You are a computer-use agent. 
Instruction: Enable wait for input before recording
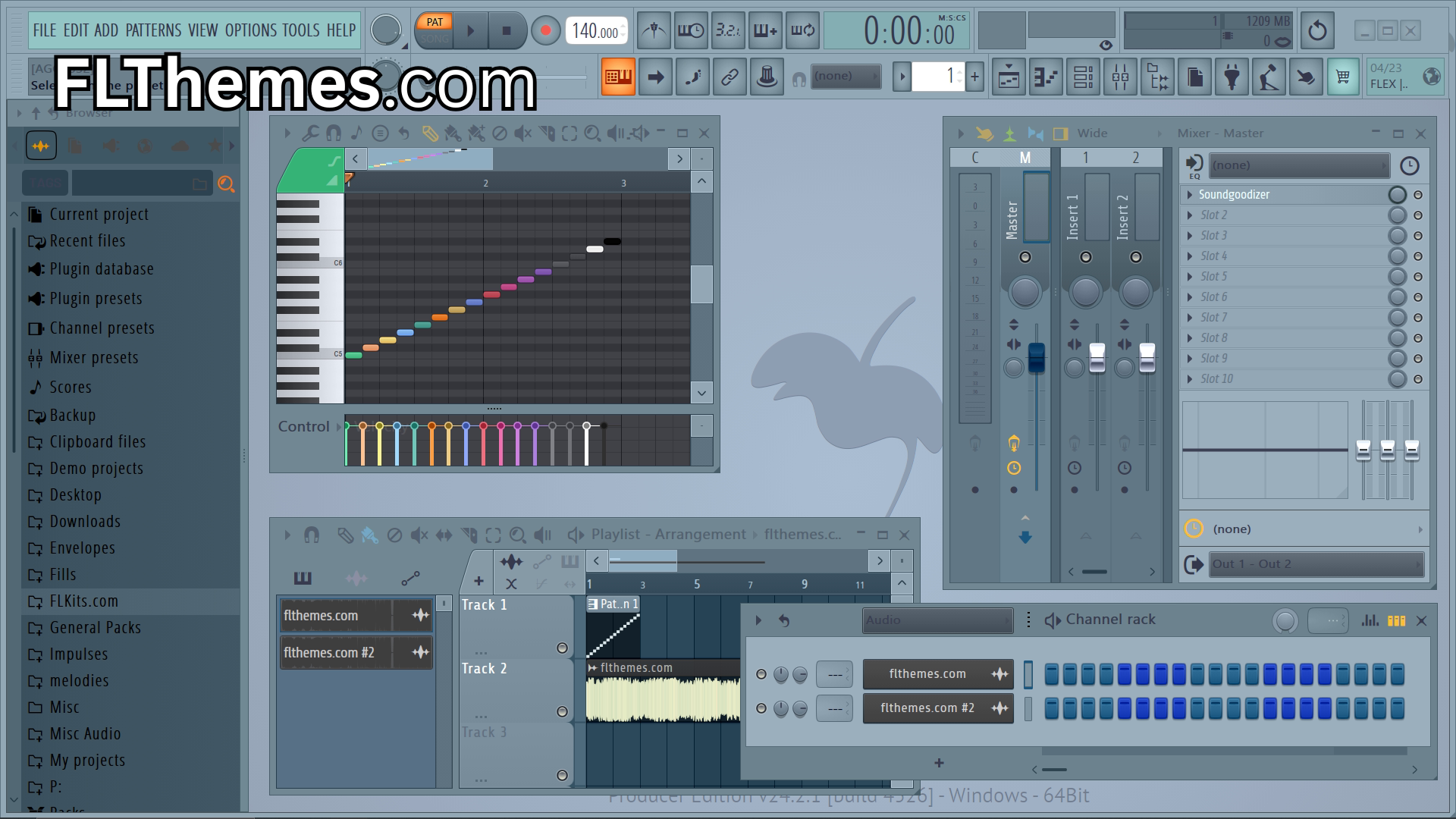[691, 30]
